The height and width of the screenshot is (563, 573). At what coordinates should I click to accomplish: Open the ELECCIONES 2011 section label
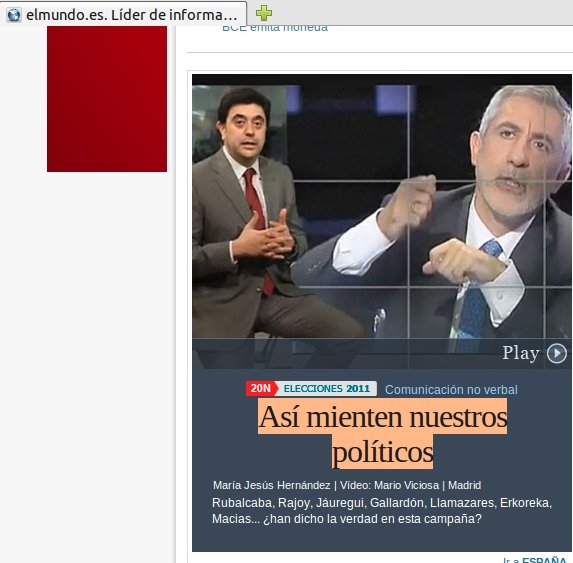click(327, 388)
